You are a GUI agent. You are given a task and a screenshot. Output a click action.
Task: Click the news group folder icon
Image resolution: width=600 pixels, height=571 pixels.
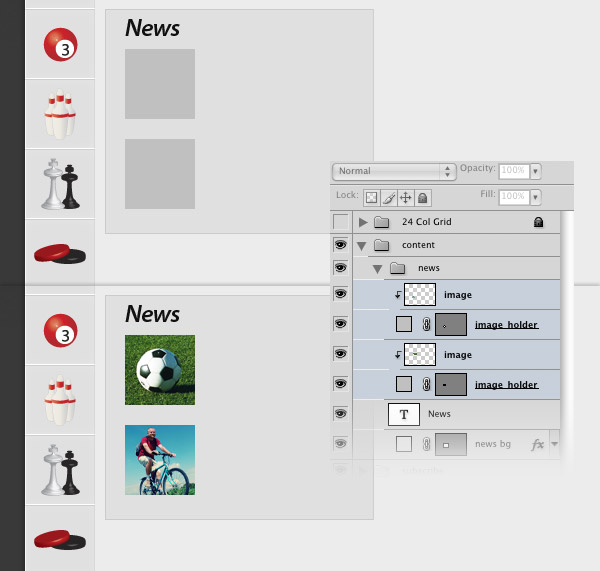click(398, 268)
